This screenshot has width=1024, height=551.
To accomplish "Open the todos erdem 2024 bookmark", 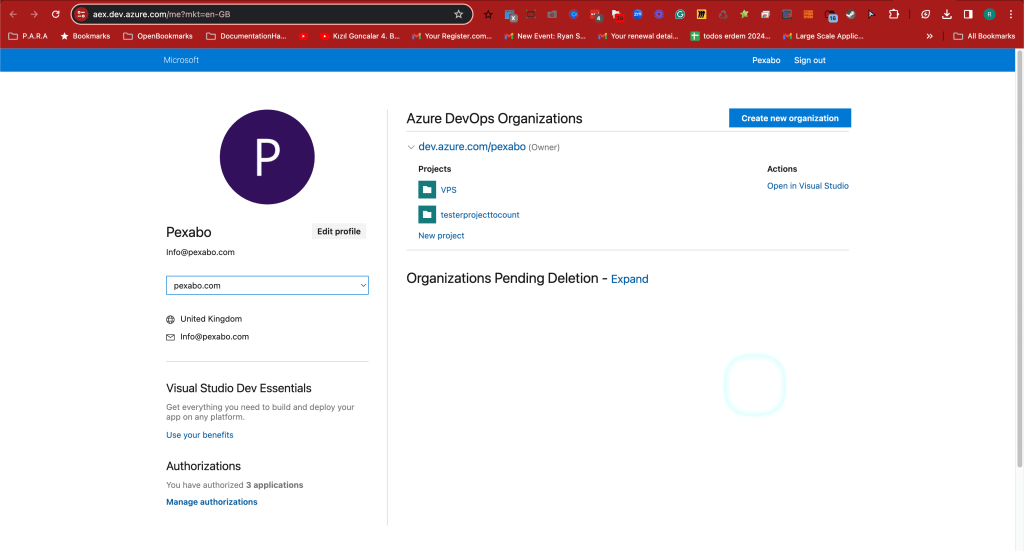I will [730, 36].
